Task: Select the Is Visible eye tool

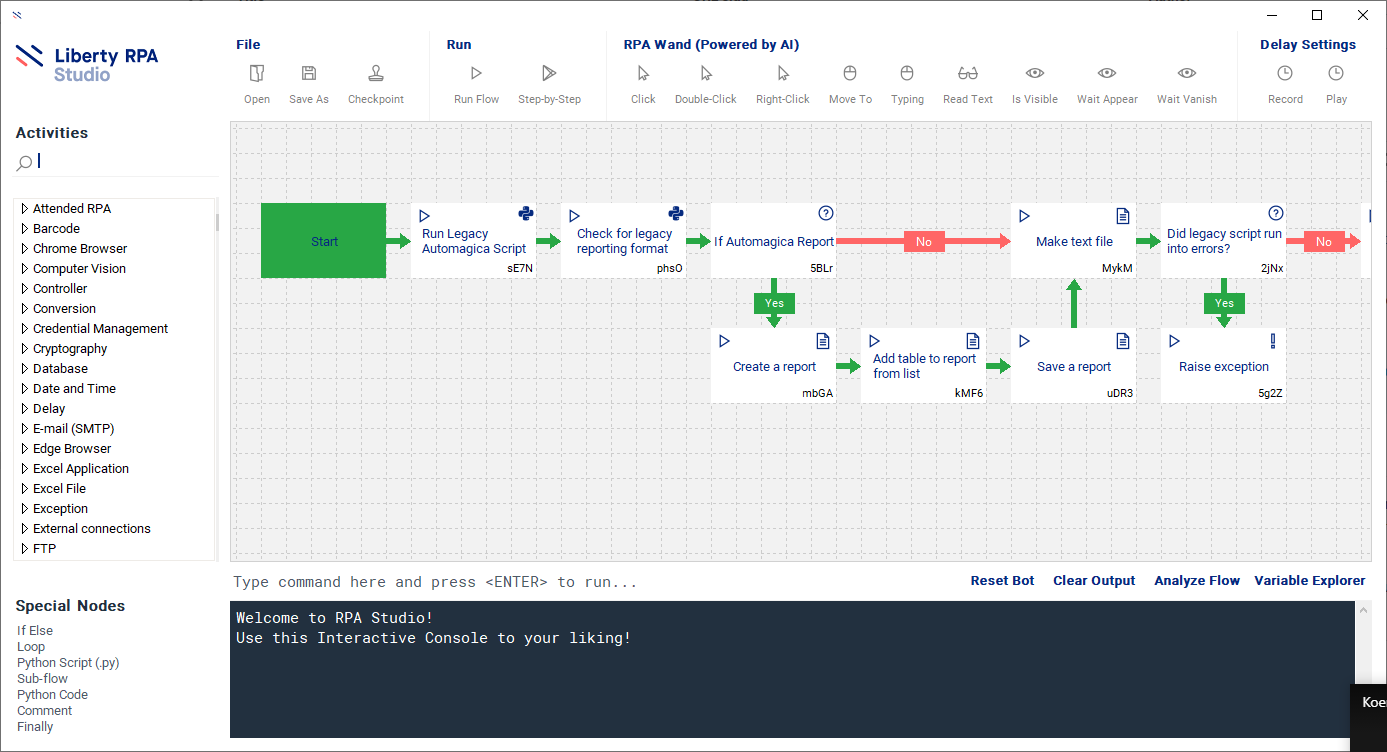Action: (x=1035, y=74)
